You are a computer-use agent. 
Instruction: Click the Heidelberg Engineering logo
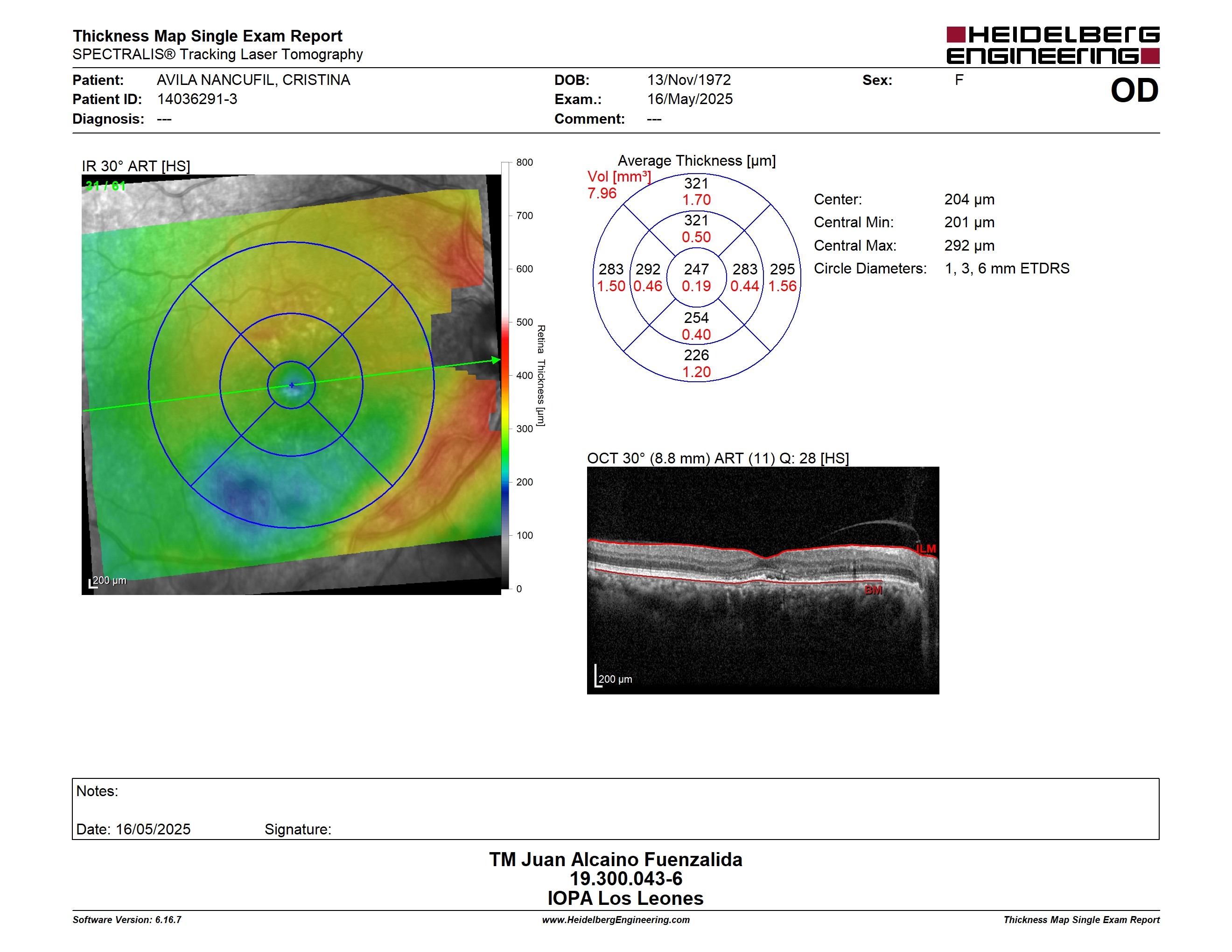point(1053,45)
